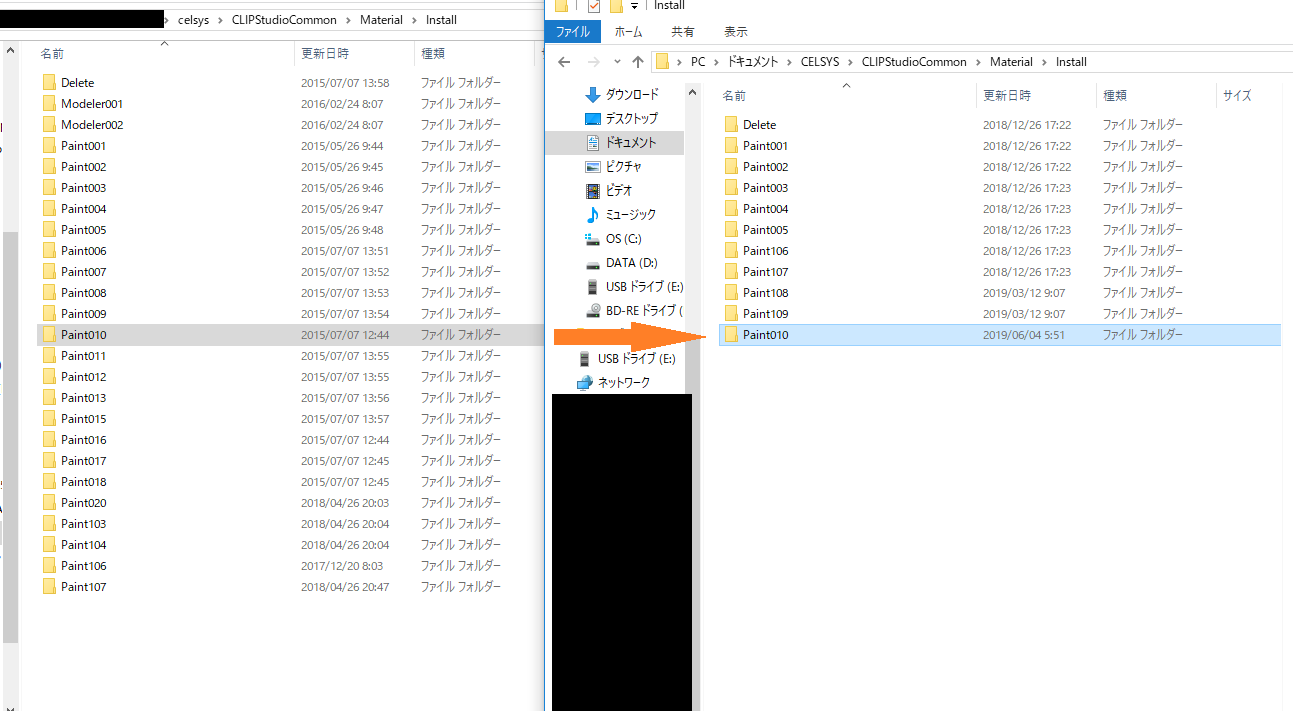1293x711 pixels.
Task: Click PC in the front window address bar
Action: point(698,62)
